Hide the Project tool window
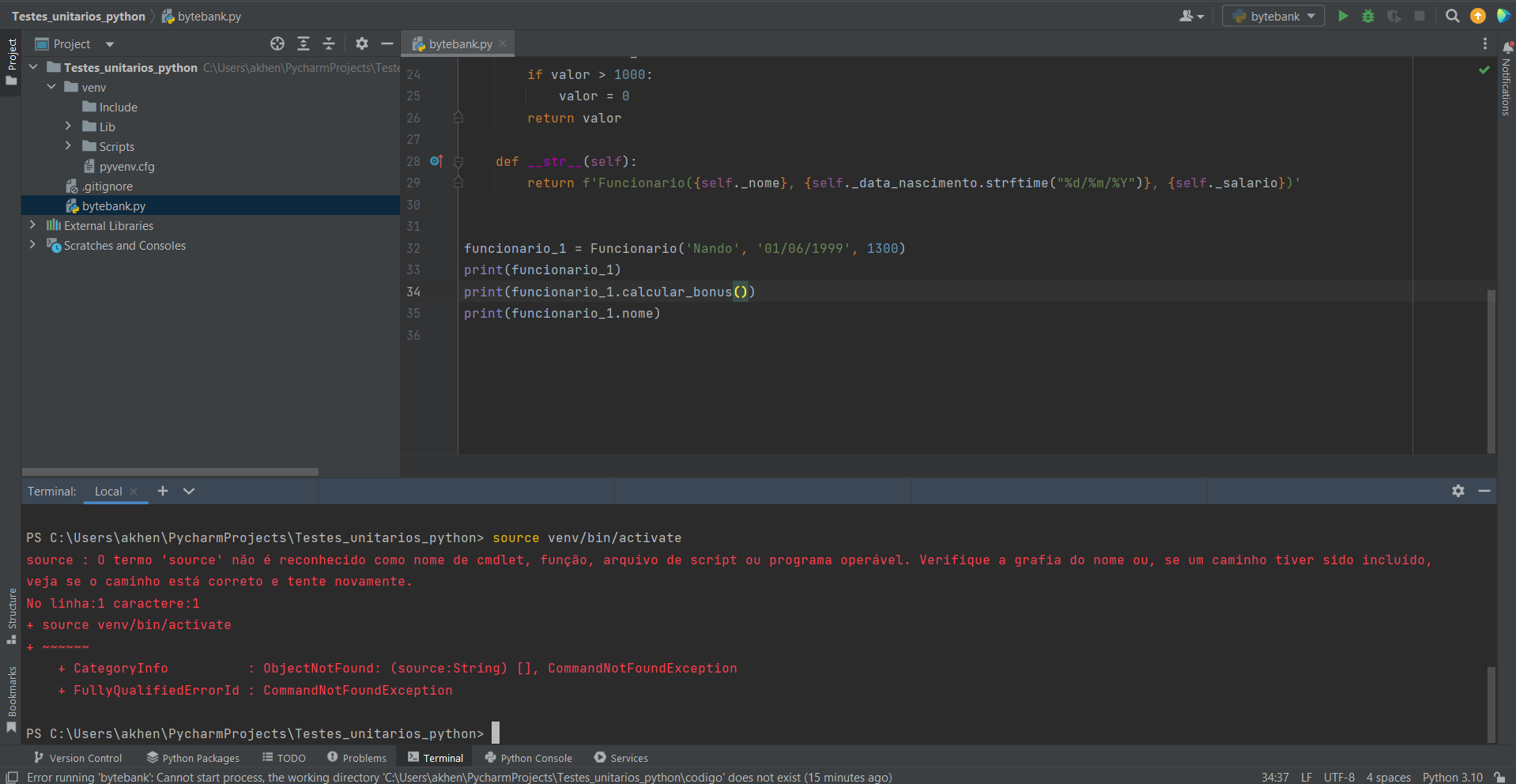This screenshot has width=1516, height=784. pyautogui.click(x=387, y=43)
